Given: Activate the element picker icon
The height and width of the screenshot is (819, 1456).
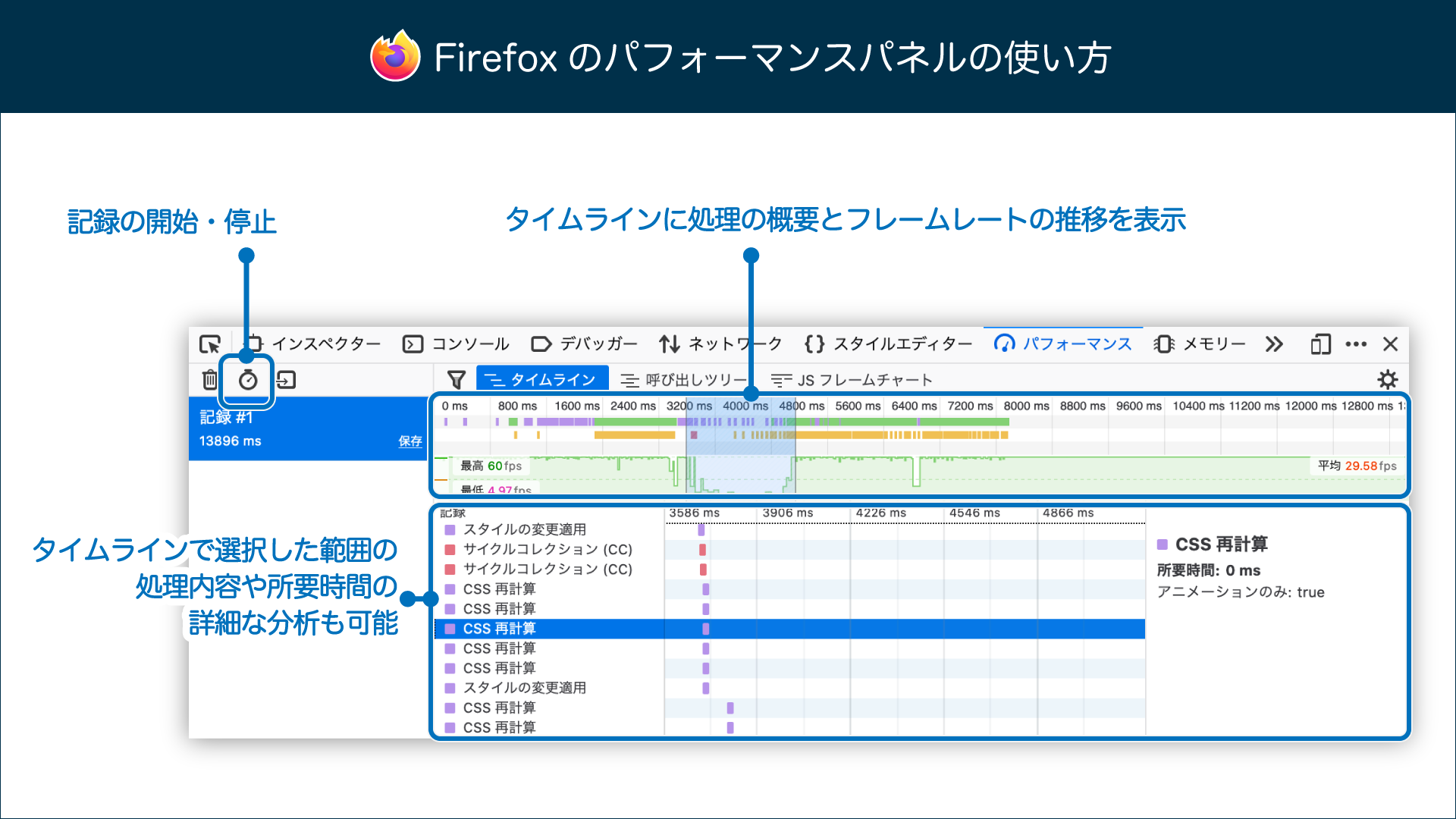Looking at the screenshot, I should (210, 344).
